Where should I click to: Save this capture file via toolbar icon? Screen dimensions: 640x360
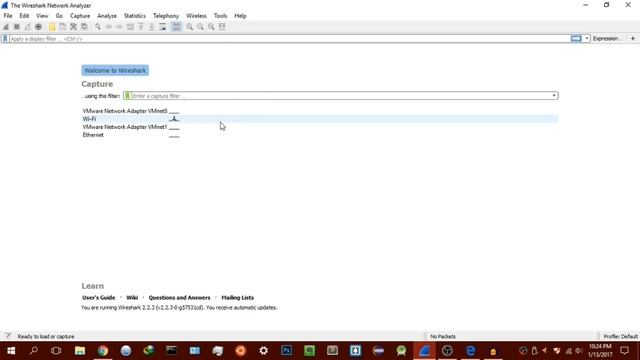[62, 27]
